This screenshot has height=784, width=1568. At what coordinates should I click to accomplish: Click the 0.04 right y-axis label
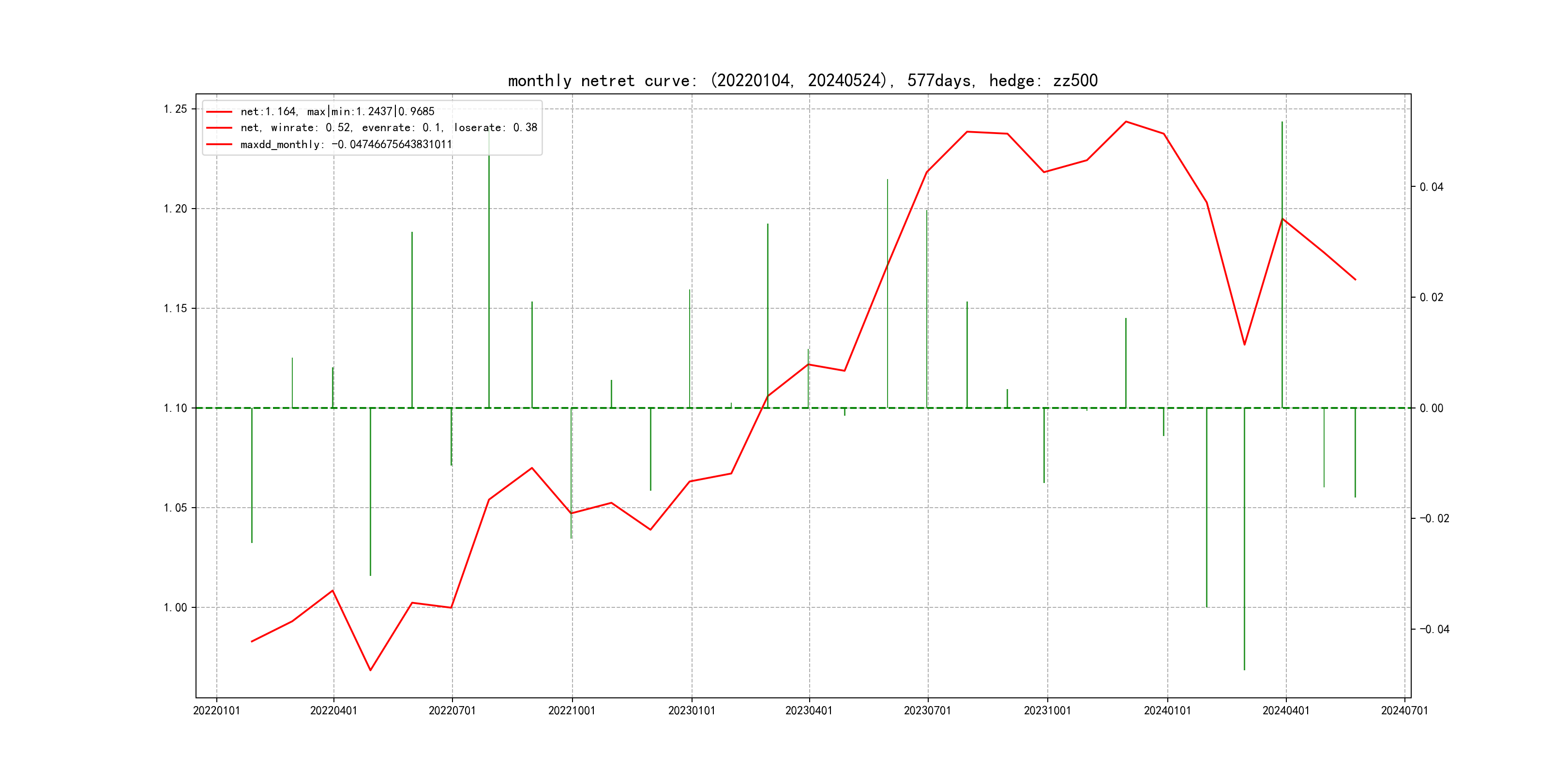tap(1431, 187)
